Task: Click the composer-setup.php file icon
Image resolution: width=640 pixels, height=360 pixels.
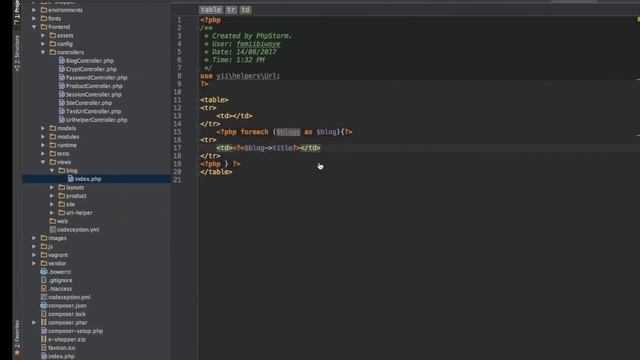Action: tap(44, 331)
